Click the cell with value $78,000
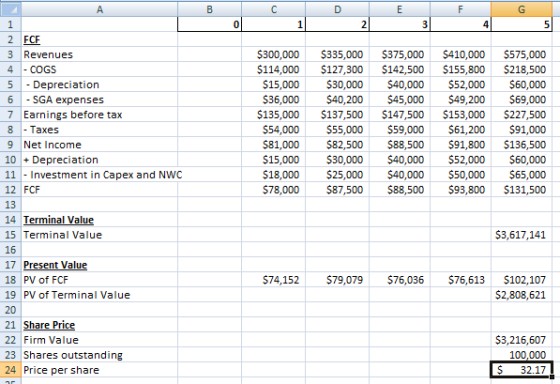 tap(274, 190)
